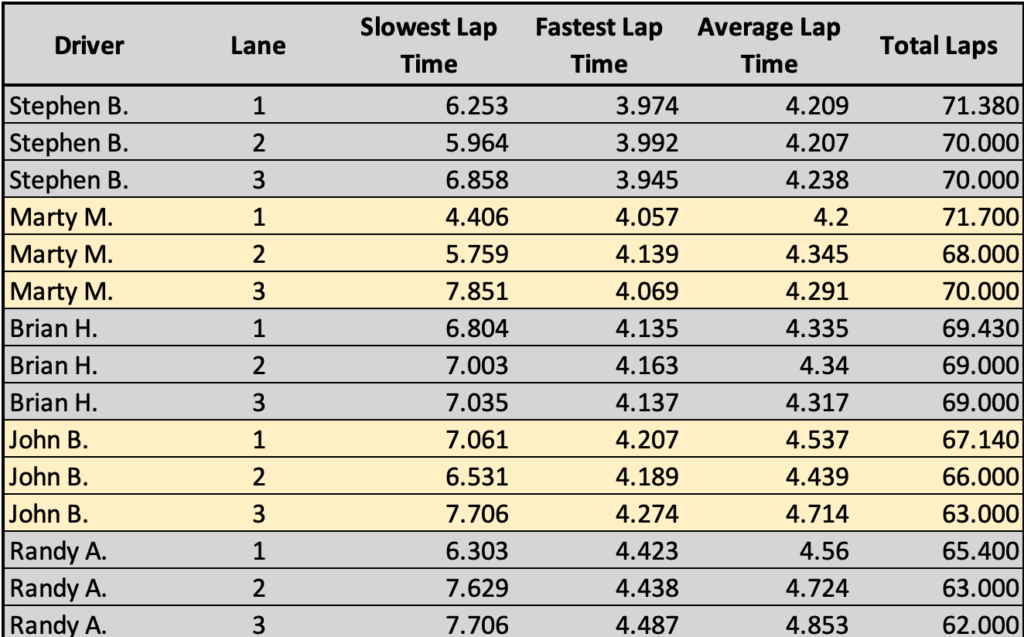
Task: Select the Total Laps header
Action: tap(938, 46)
